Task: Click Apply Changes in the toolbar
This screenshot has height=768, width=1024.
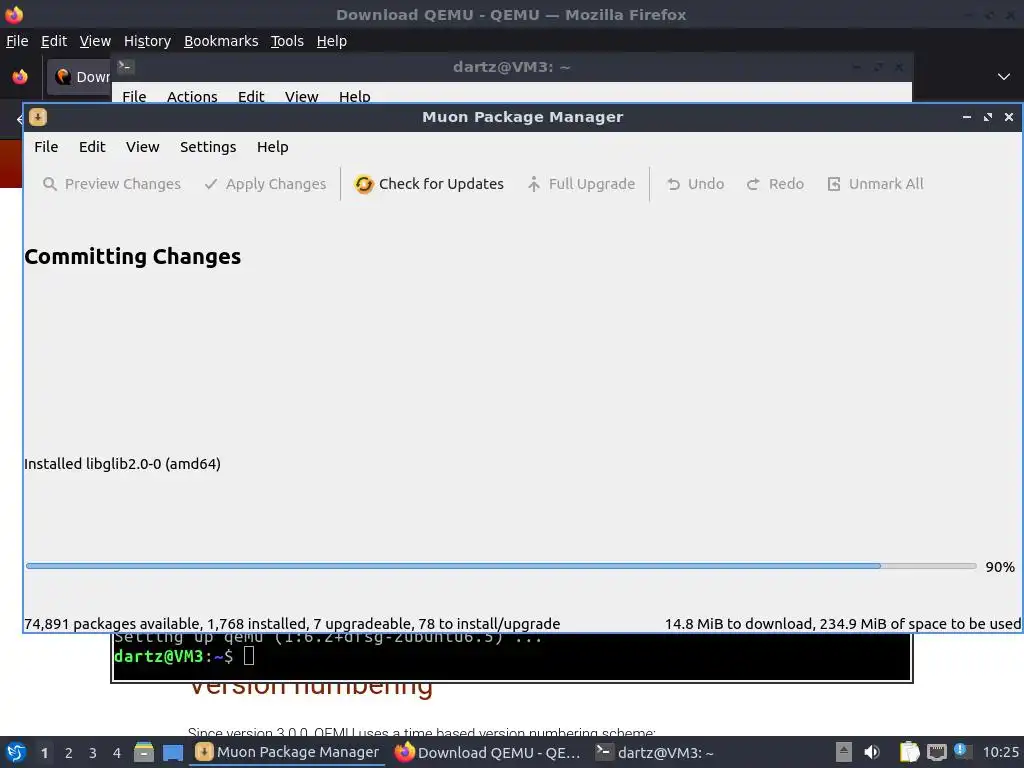Action: 264,184
